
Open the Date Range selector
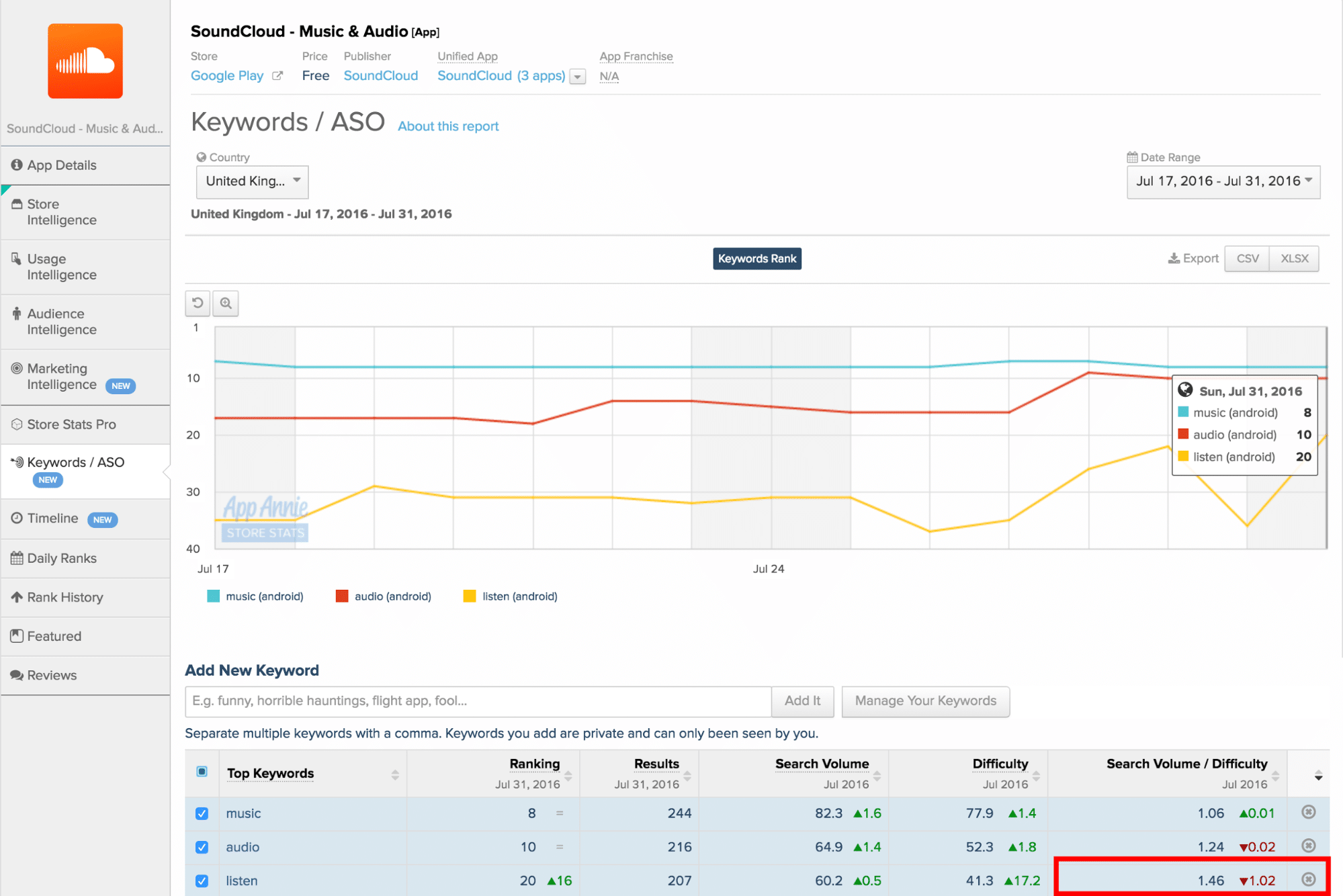click(1223, 181)
